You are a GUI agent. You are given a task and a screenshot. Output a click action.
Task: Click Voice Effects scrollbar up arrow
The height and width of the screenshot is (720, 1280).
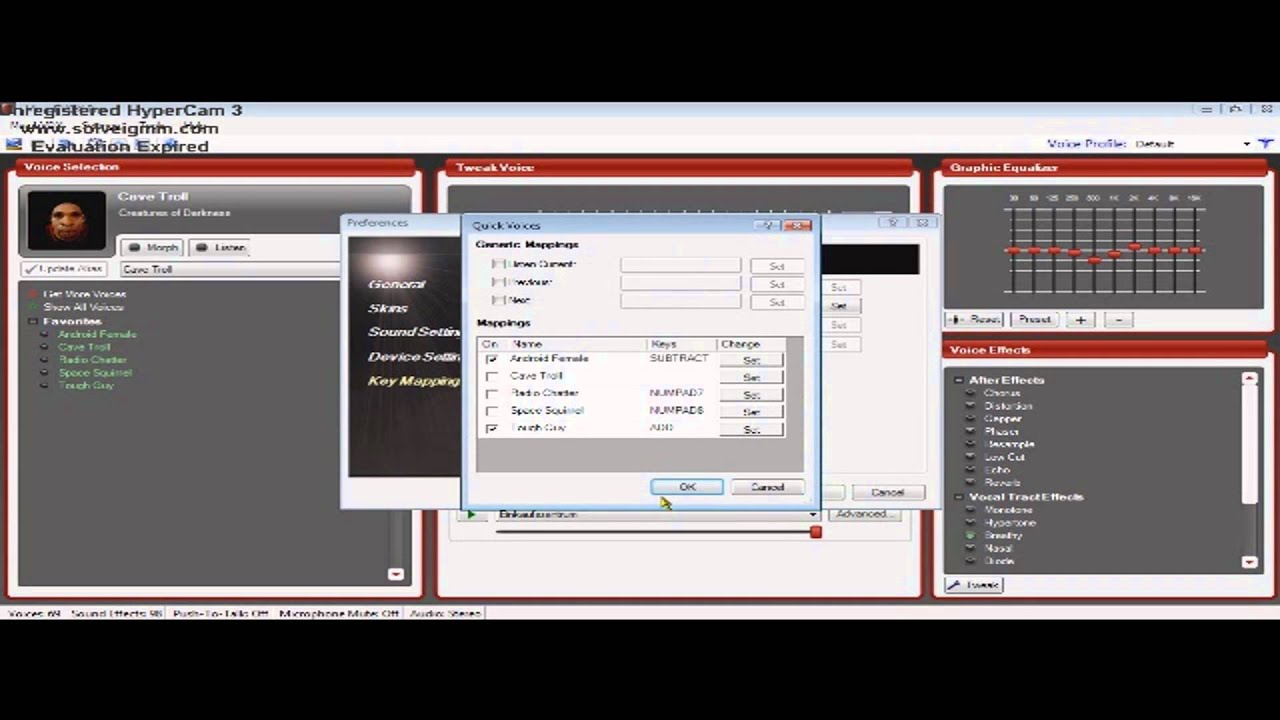(1250, 379)
